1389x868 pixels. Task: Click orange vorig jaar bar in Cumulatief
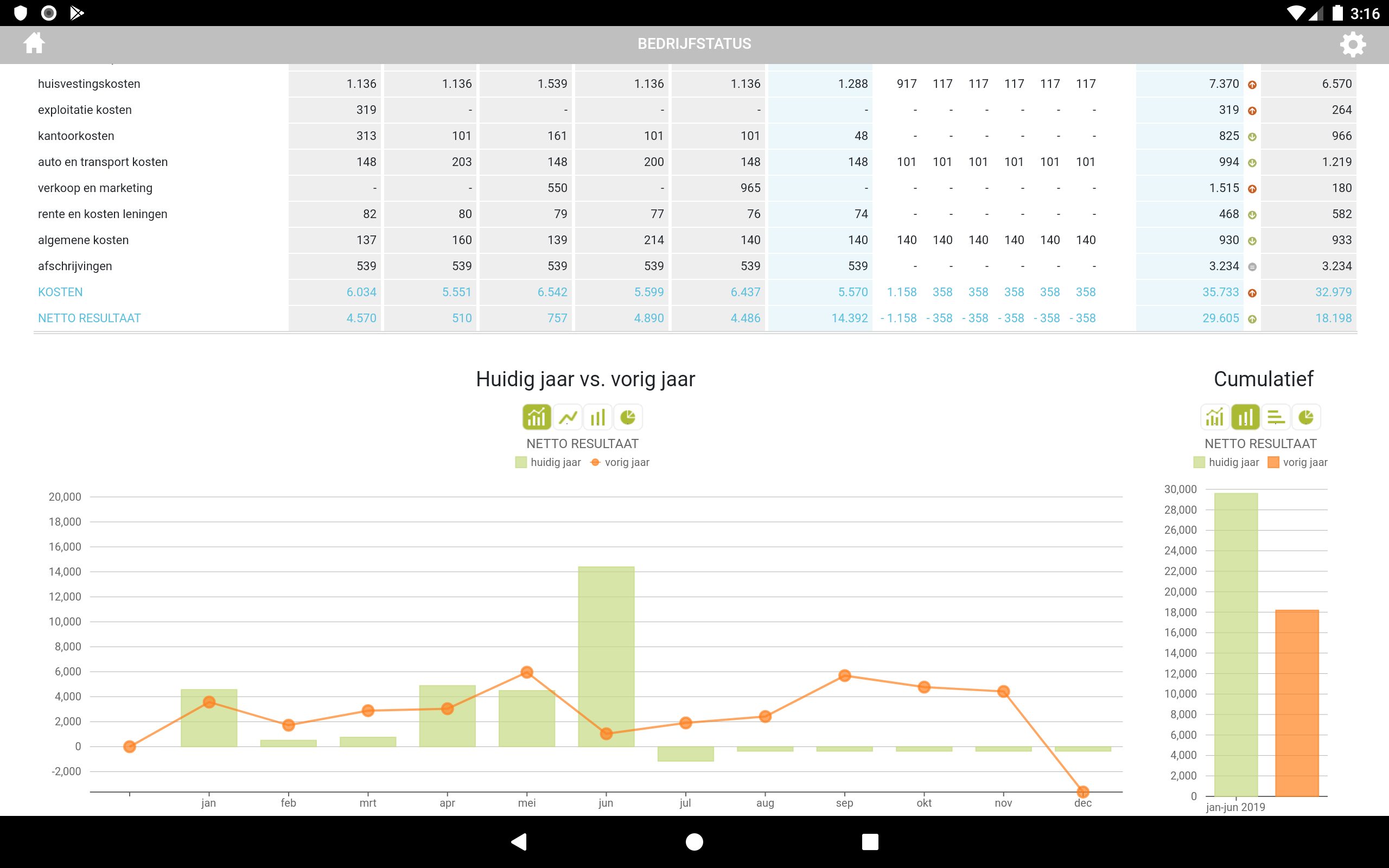1297,703
